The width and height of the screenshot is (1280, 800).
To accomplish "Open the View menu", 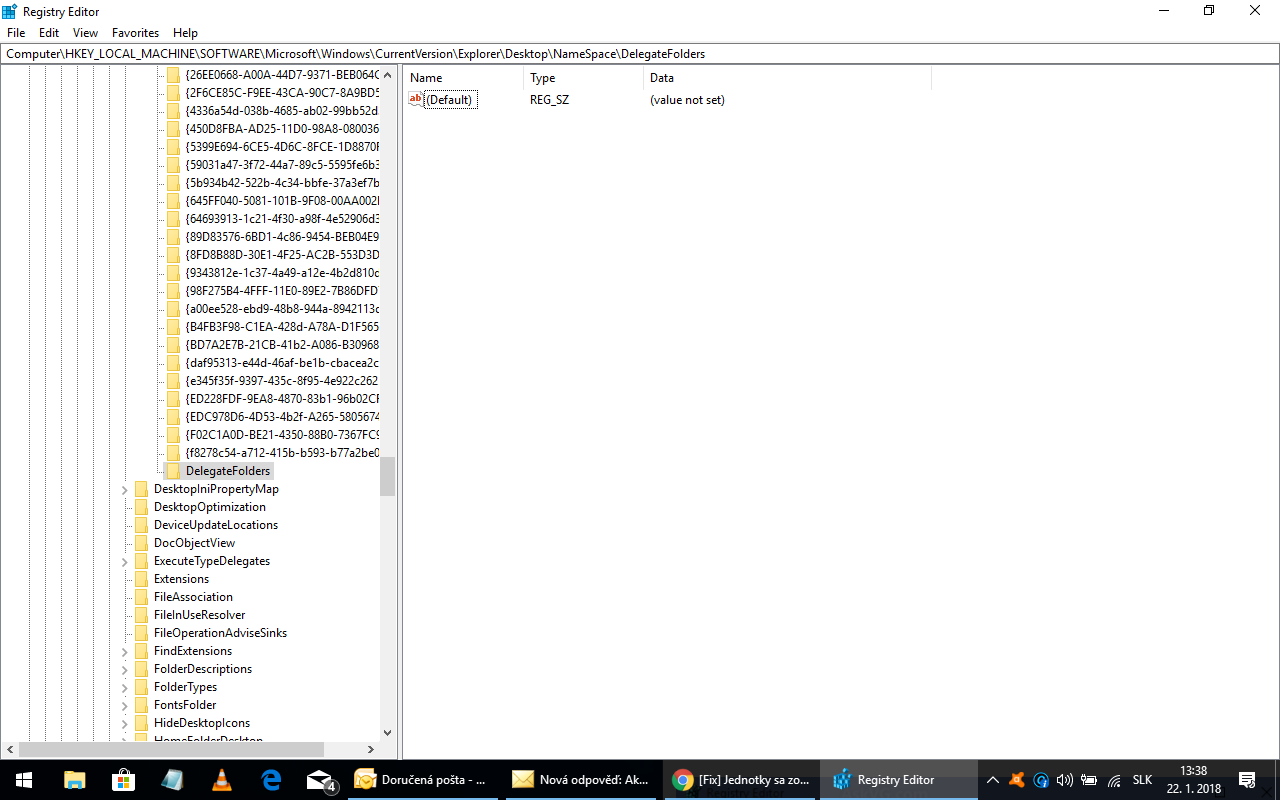I will pos(86,33).
